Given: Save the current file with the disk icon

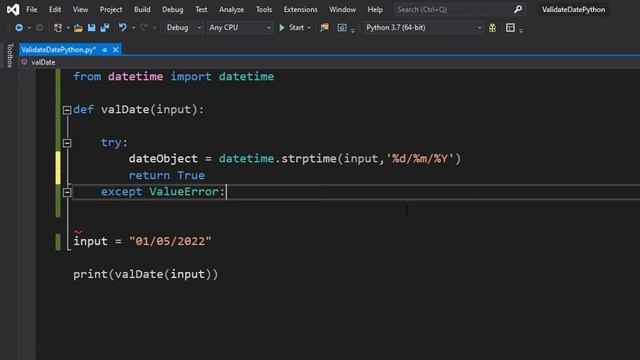Looking at the screenshot, I should (91, 28).
